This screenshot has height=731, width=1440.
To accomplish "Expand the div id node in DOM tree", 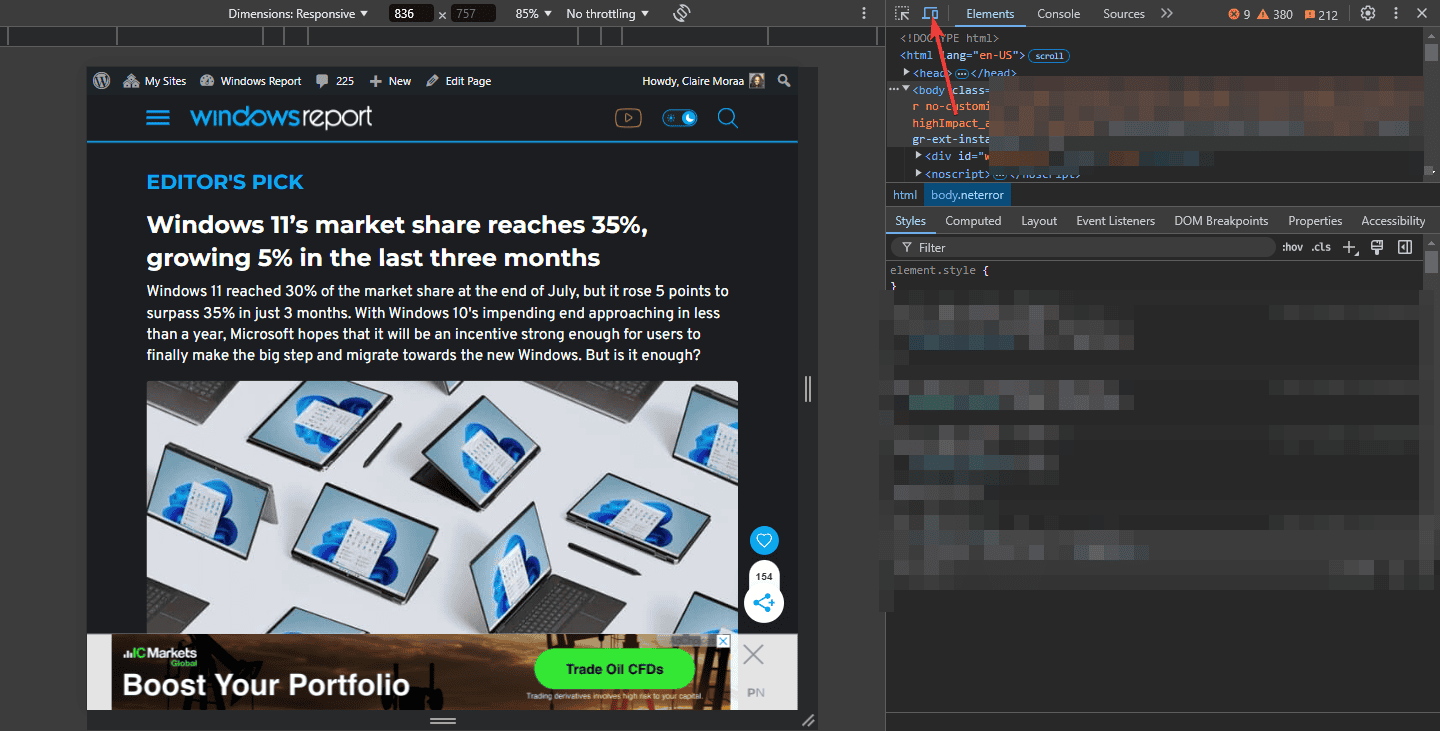I will (919, 156).
